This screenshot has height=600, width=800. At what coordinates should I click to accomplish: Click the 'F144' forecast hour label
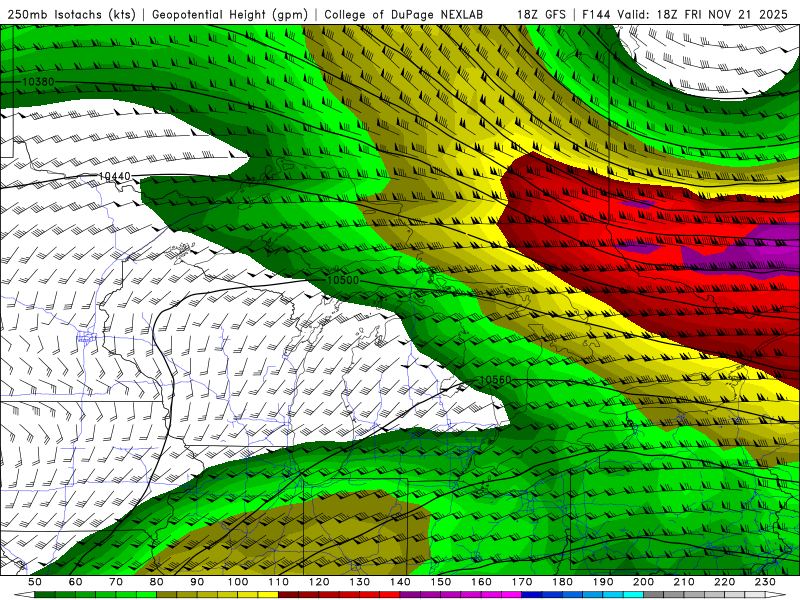point(596,14)
